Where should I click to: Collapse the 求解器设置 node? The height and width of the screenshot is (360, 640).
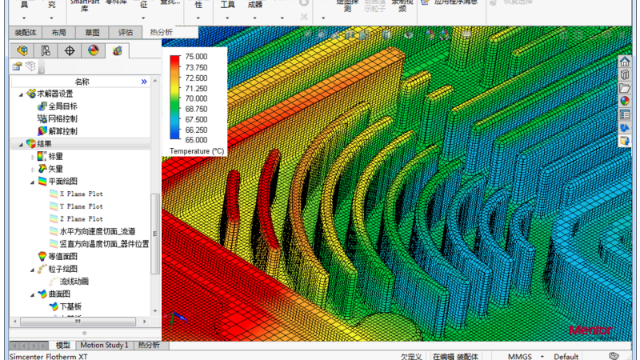[x=21, y=94]
